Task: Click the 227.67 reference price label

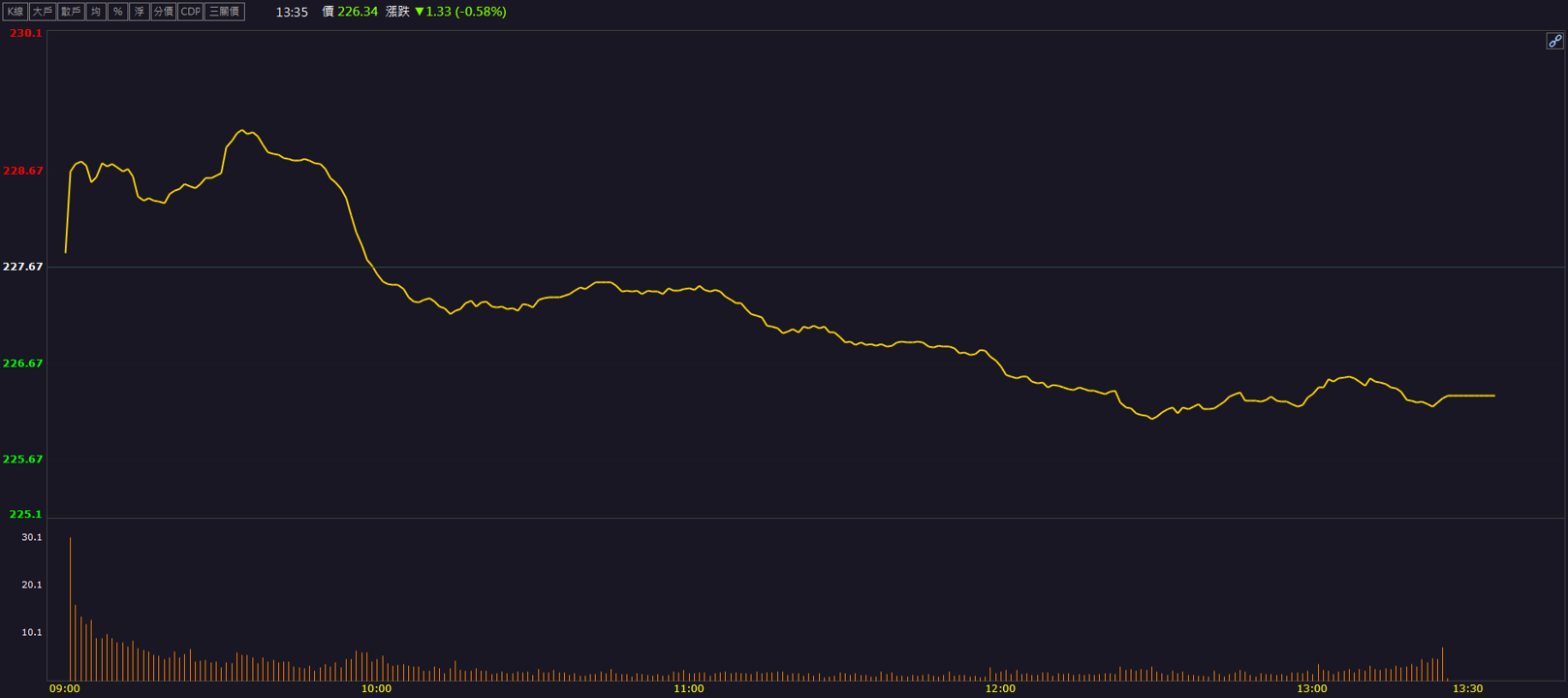Action: click(23, 267)
